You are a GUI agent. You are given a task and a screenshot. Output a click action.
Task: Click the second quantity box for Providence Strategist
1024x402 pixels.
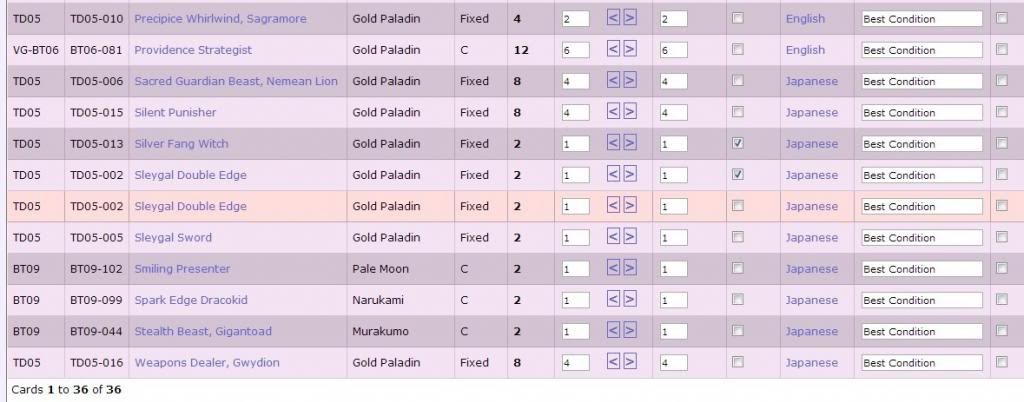[673, 50]
